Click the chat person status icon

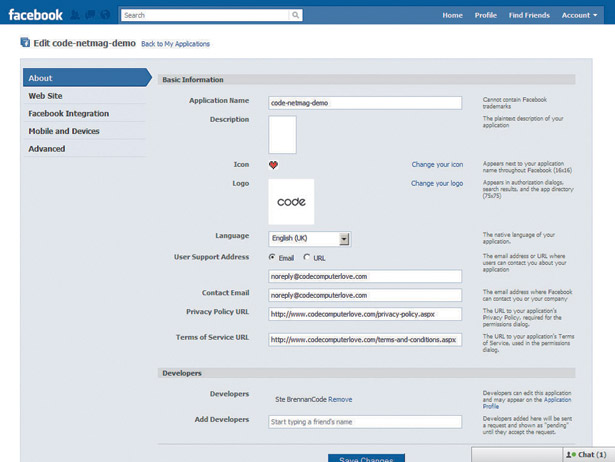[571, 455]
